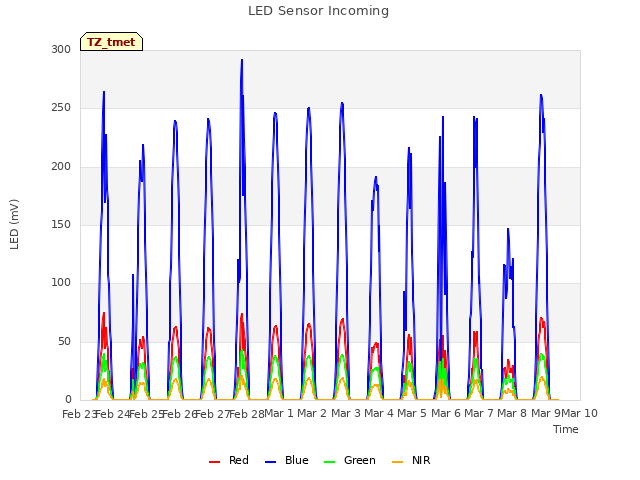Click the Feb 23 x-axis date label
Screen dimensions: 640x480
[x=79, y=414]
